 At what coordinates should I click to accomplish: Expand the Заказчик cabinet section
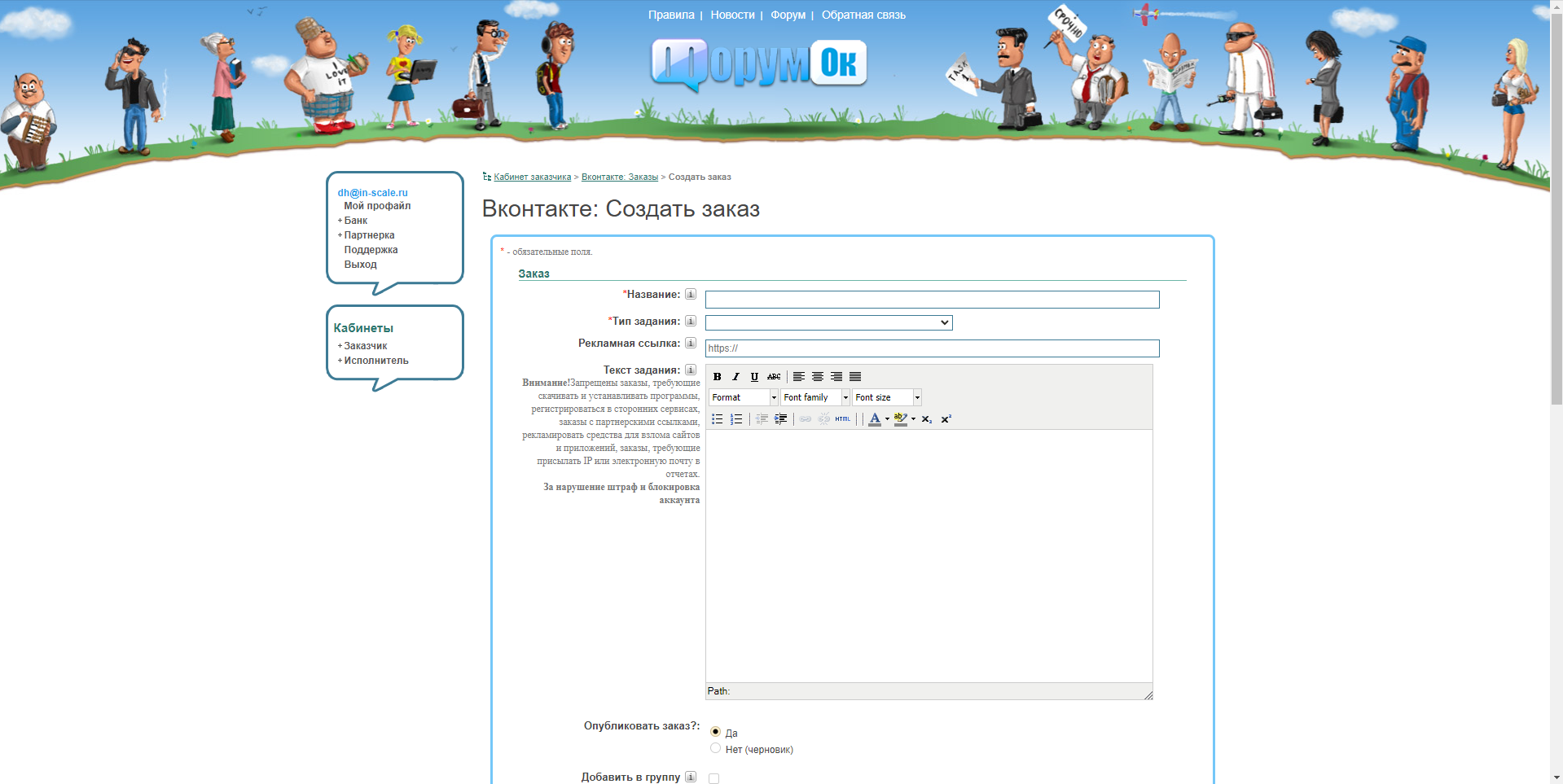pyautogui.click(x=365, y=346)
